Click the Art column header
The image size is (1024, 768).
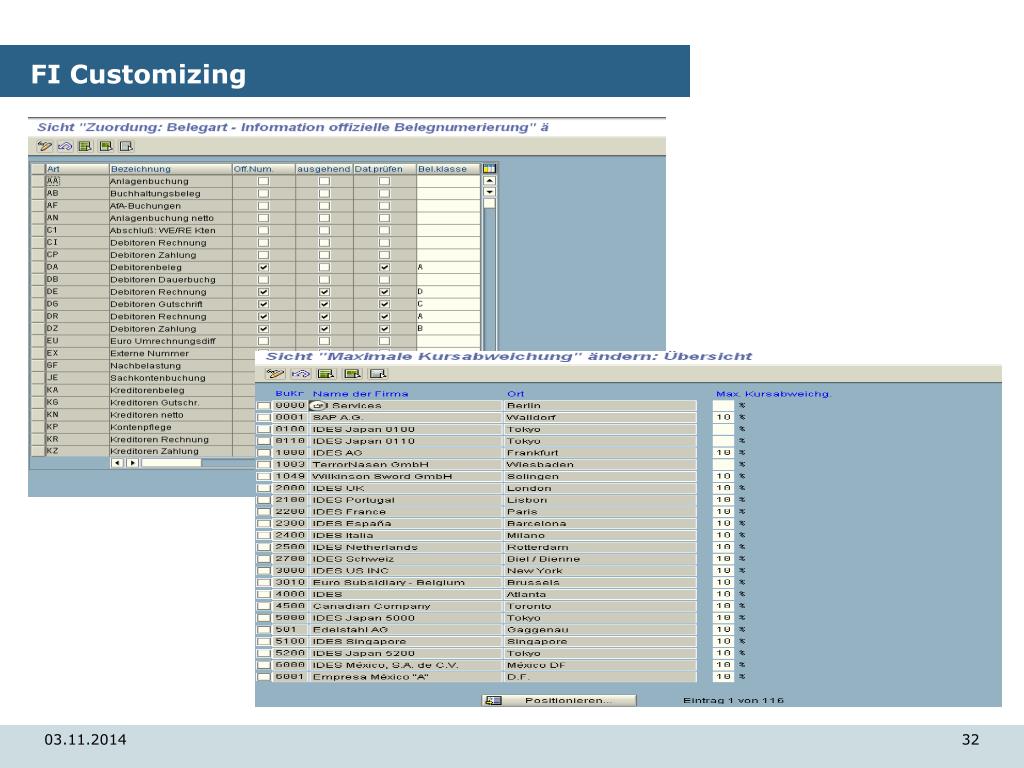click(76, 169)
